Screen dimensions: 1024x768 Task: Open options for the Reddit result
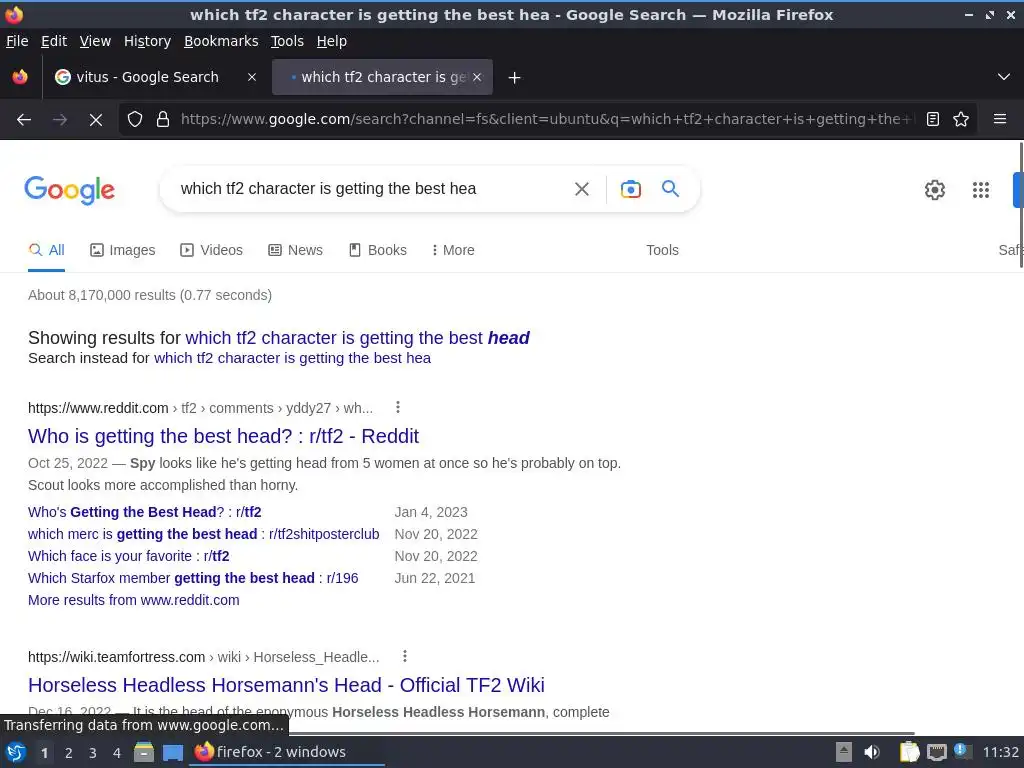click(x=398, y=408)
